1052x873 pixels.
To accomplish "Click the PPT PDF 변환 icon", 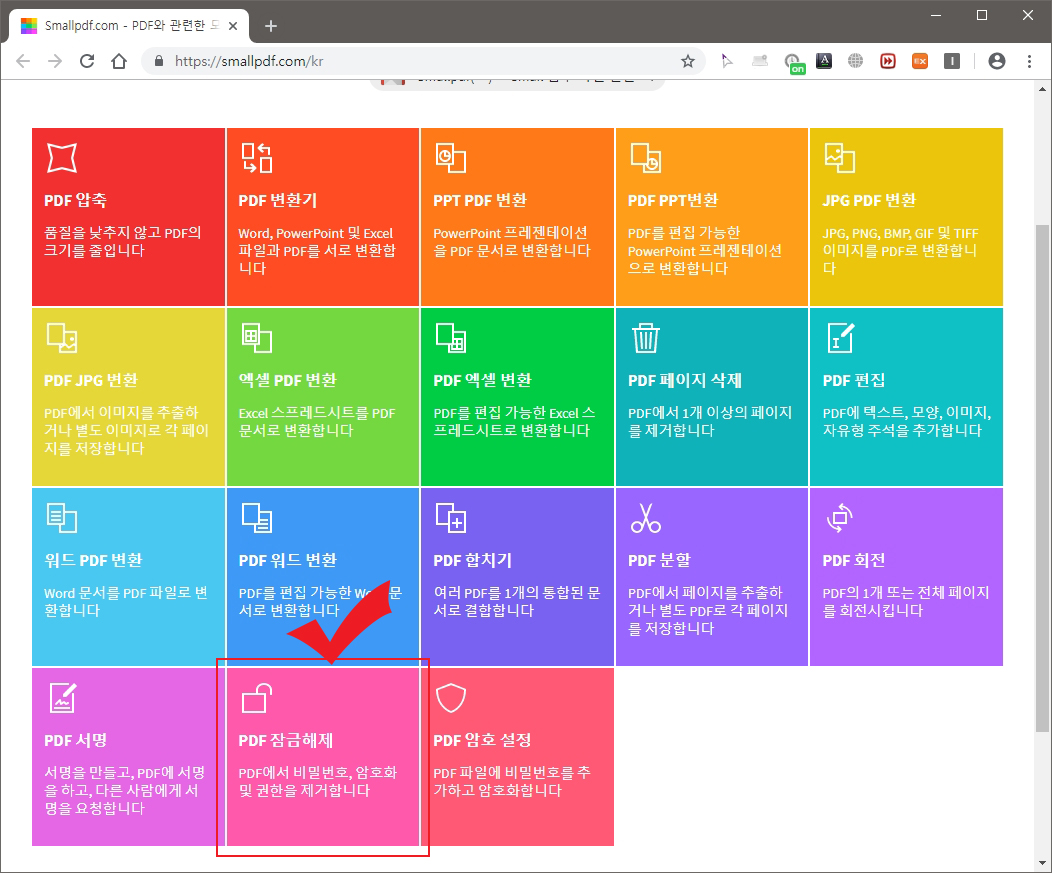I will pos(451,158).
